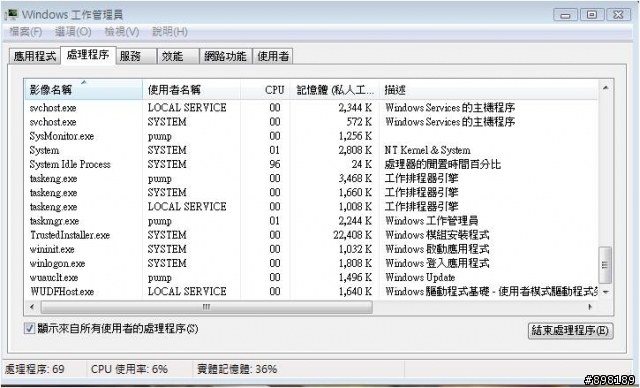This screenshot has height=388, width=640.
Task: Select svchost.exe row of LOCAL SERVICE
Action: coord(311,108)
